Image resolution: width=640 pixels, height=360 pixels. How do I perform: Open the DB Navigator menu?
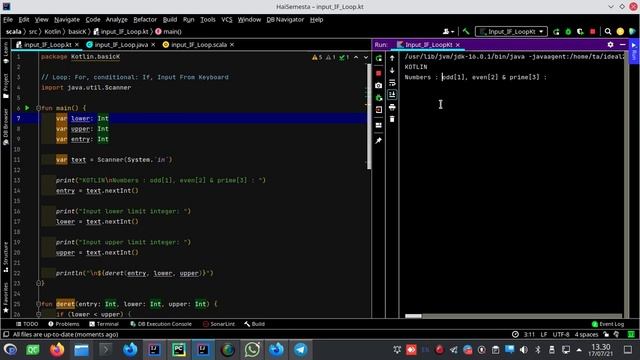click(285, 20)
